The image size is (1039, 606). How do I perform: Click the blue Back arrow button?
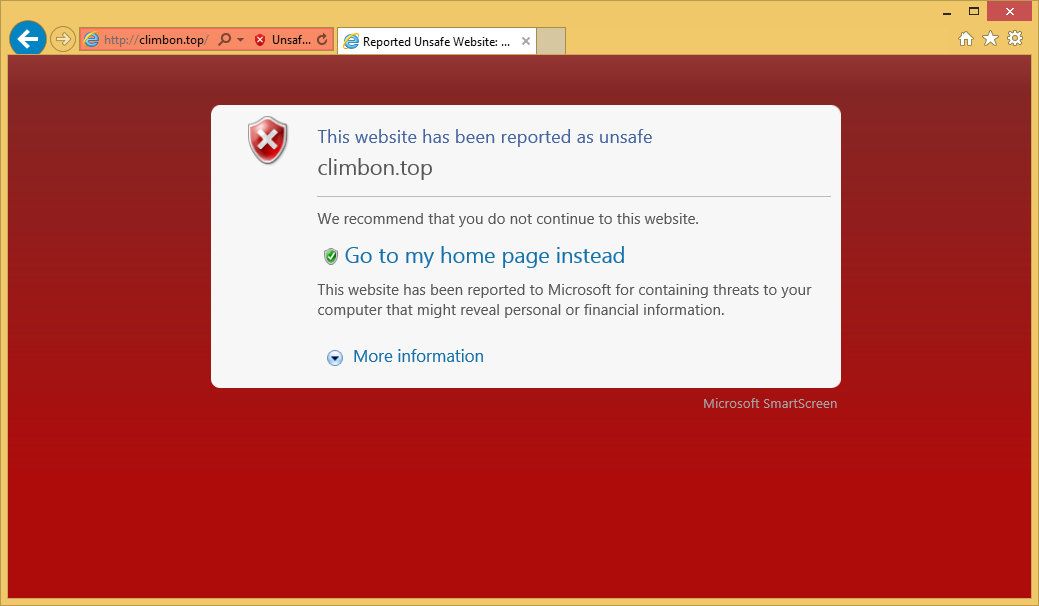(27, 39)
